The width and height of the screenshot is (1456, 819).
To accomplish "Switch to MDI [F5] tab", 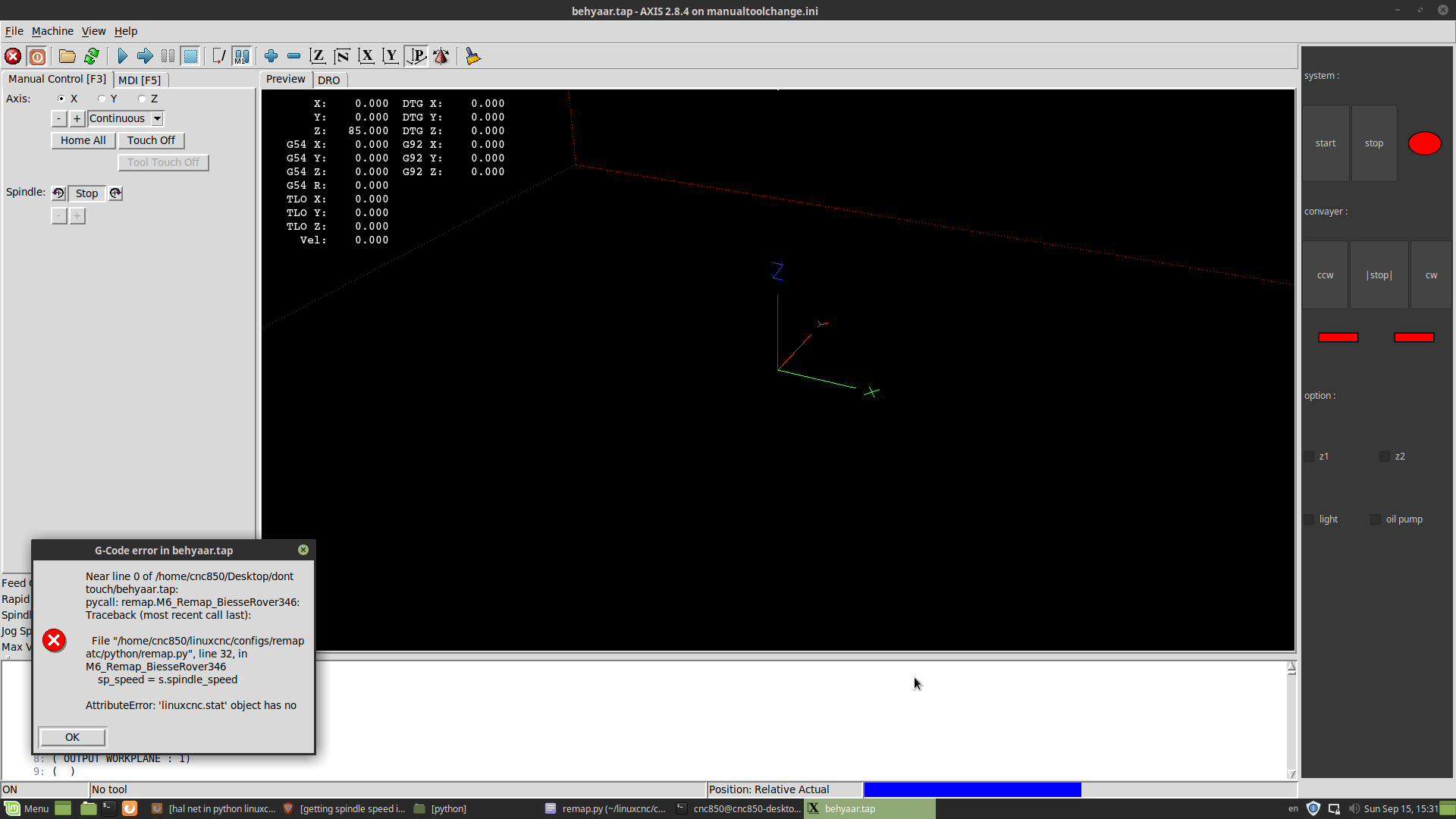I will pos(140,80).
